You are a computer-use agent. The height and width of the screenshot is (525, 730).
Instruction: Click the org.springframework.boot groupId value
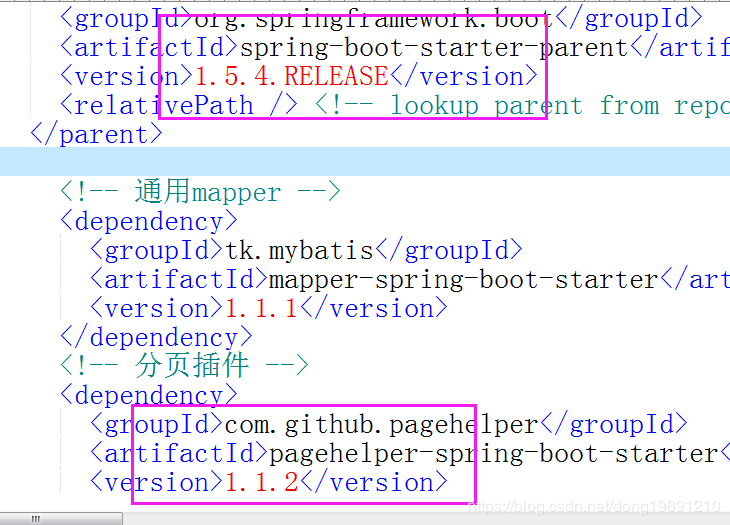(x=373, y=19)
